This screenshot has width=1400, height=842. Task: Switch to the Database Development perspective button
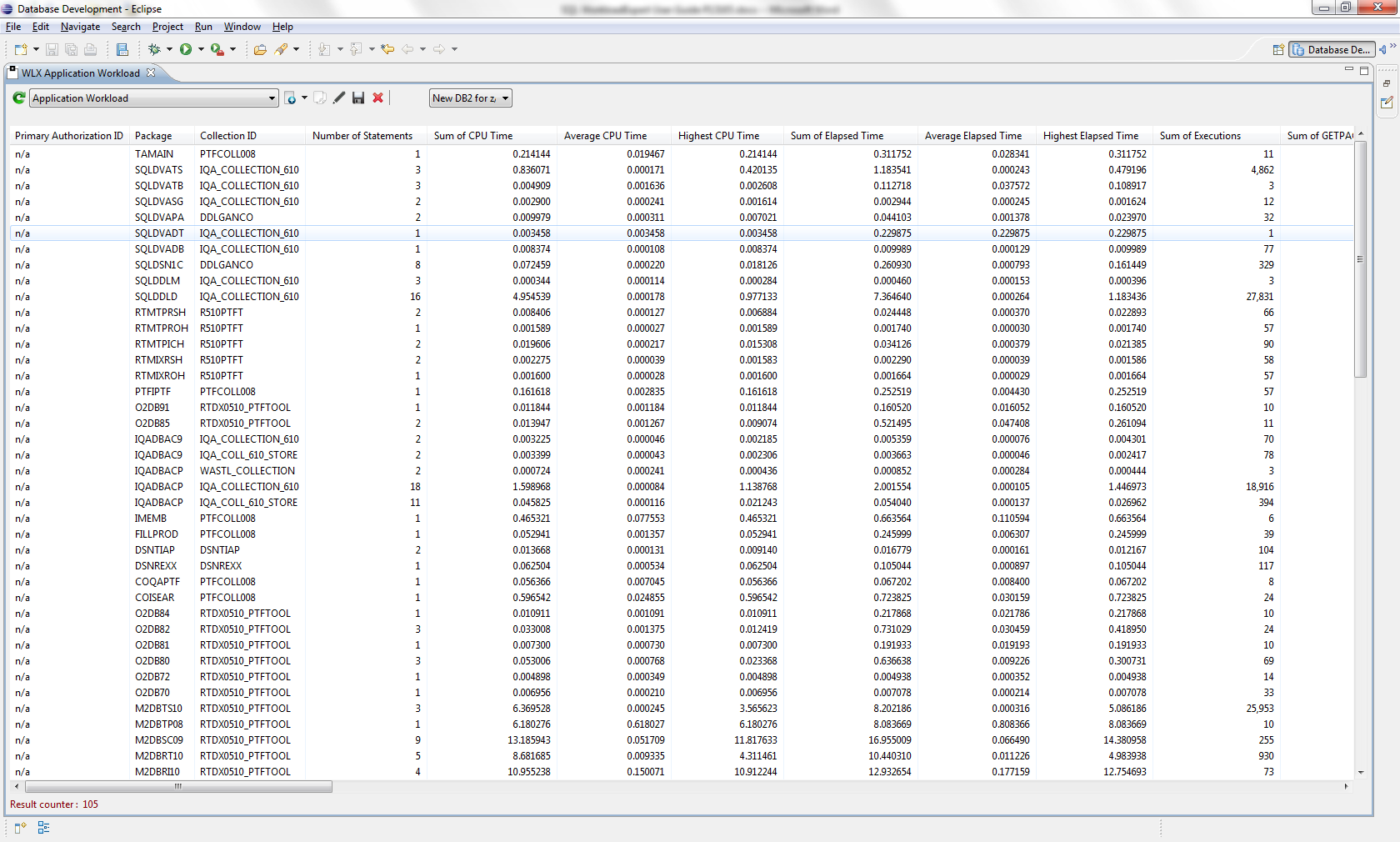pos(1331,50)
